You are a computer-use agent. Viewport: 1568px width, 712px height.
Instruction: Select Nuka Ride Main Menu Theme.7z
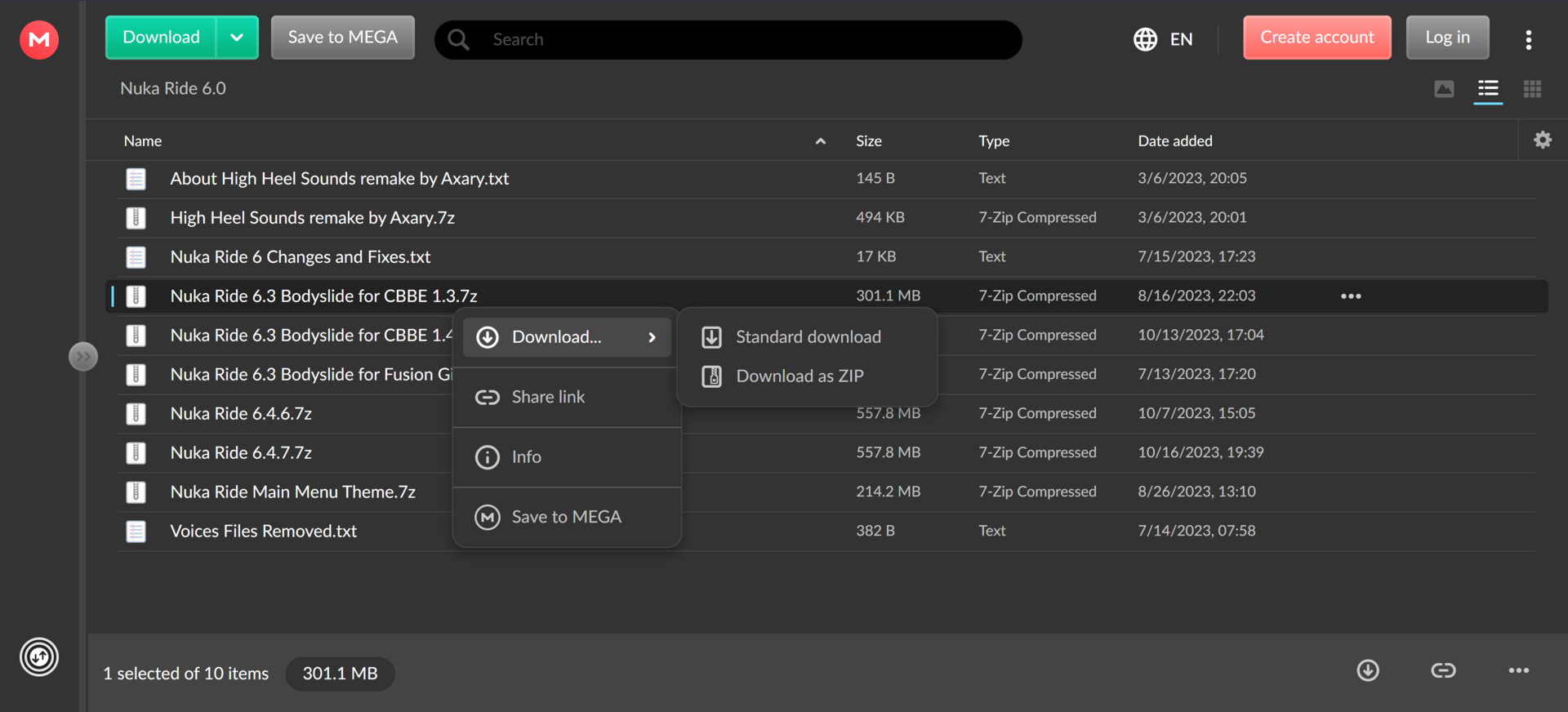293,492
